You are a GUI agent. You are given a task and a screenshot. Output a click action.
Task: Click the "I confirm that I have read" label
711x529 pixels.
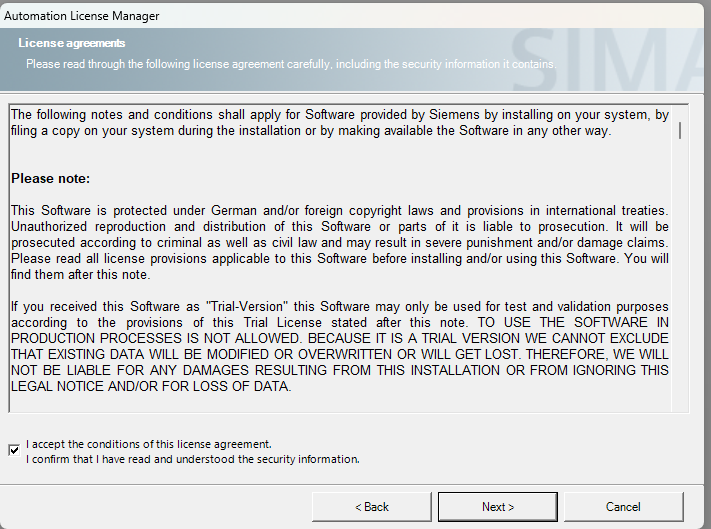point(193,460)
